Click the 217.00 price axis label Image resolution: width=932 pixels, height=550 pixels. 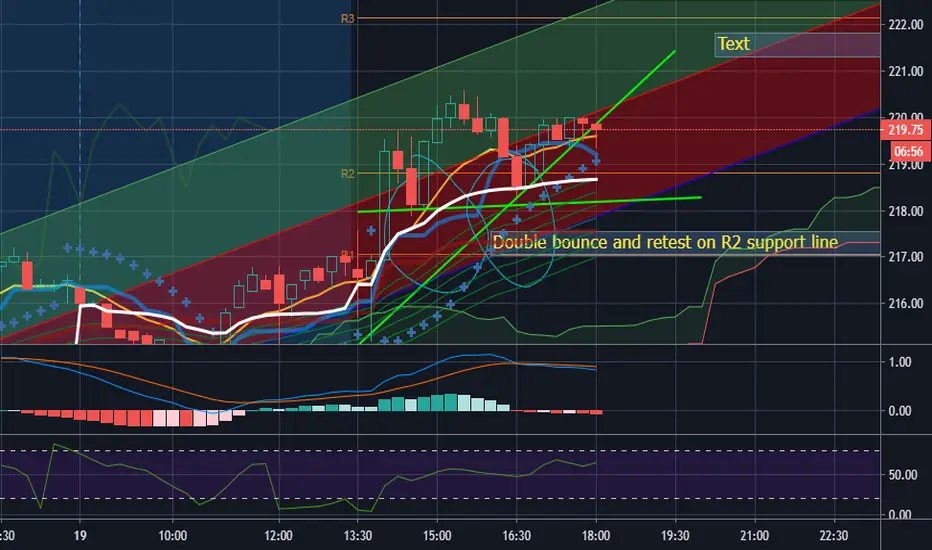click(906, 257)
